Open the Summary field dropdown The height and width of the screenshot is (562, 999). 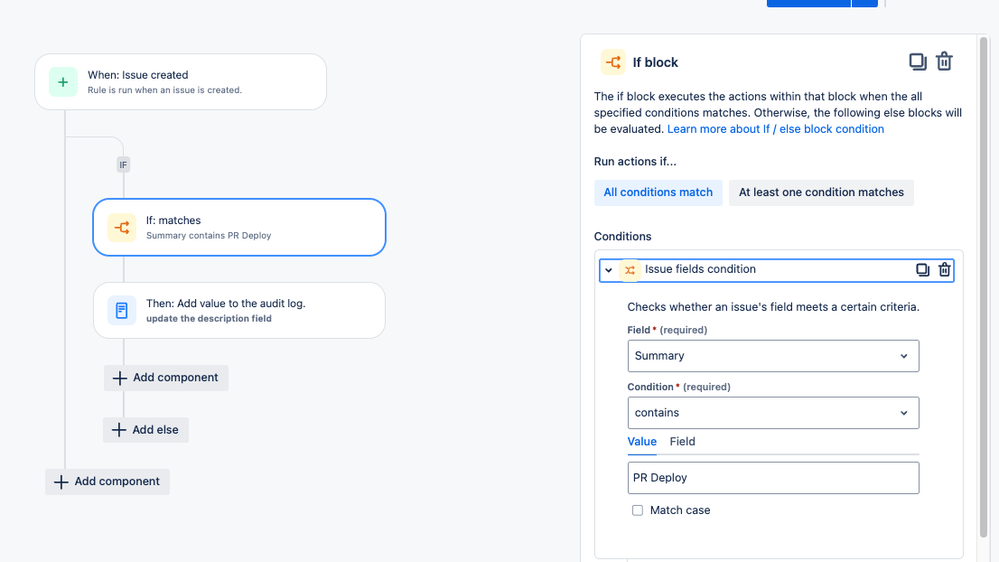773,356
